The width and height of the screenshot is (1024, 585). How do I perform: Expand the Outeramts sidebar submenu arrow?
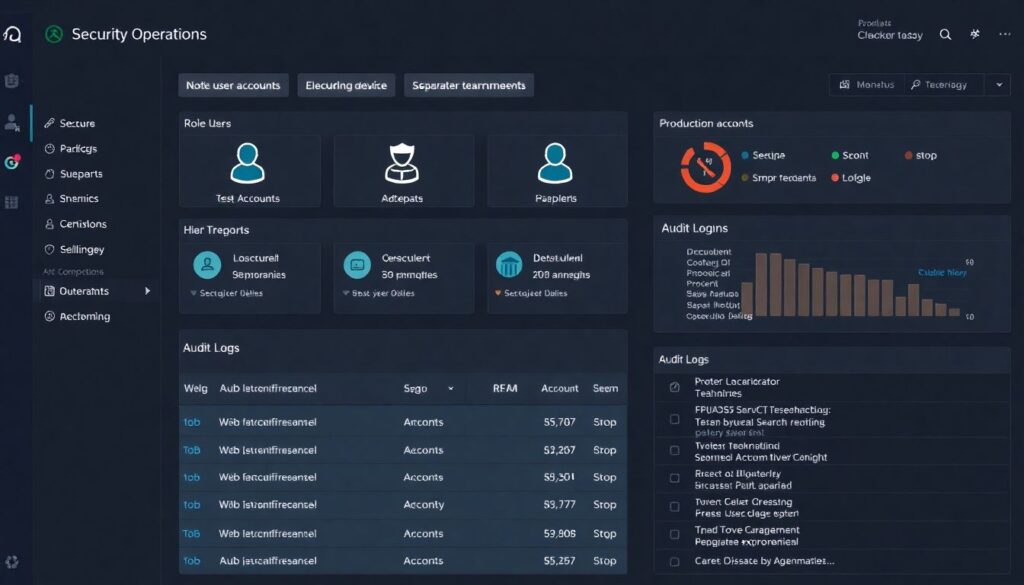[x=148, y=291]
